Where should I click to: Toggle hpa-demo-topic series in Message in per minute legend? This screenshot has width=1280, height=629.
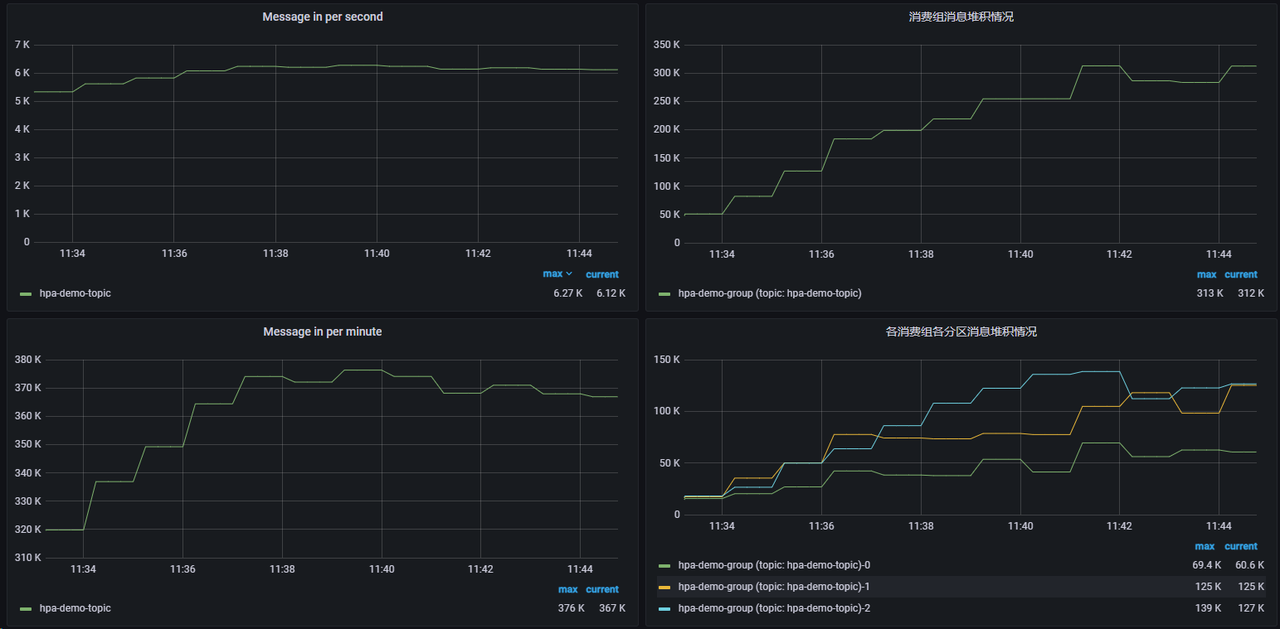pyautogui.click(x=75, y=608)
